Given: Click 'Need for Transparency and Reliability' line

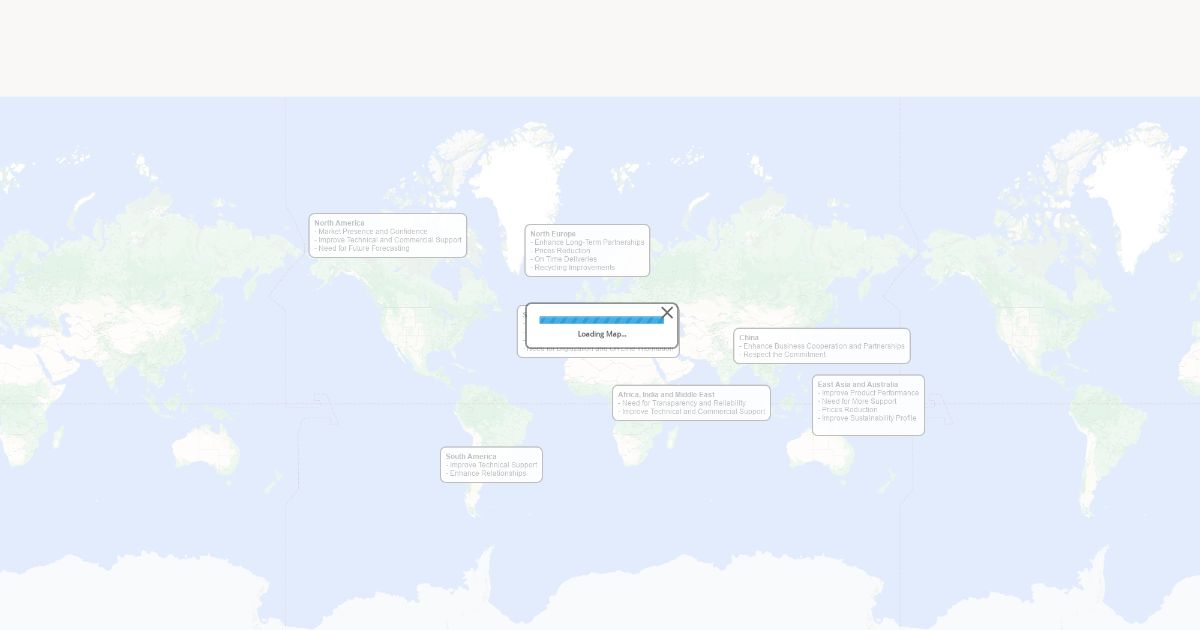Looking at the screenshot, I should (682, 403).
